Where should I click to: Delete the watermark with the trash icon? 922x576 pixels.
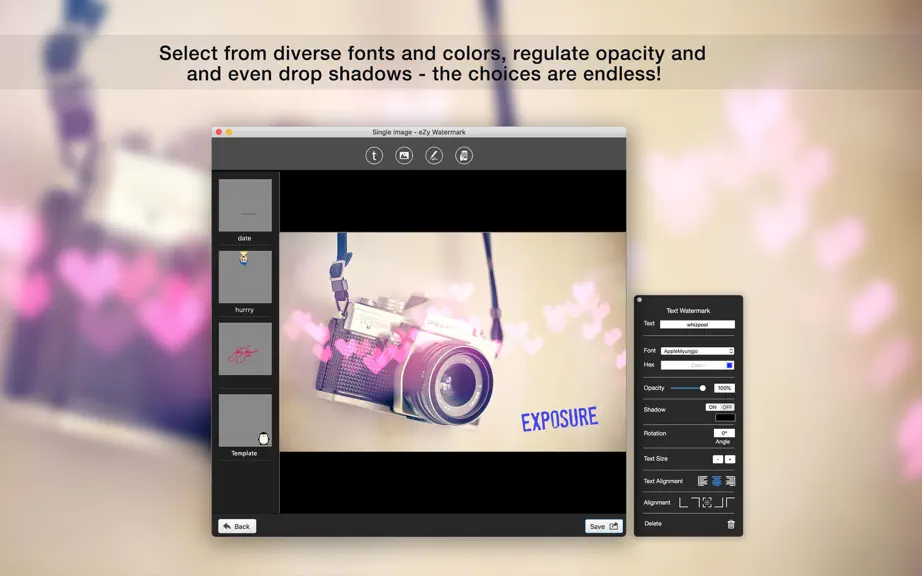(731, 524)
